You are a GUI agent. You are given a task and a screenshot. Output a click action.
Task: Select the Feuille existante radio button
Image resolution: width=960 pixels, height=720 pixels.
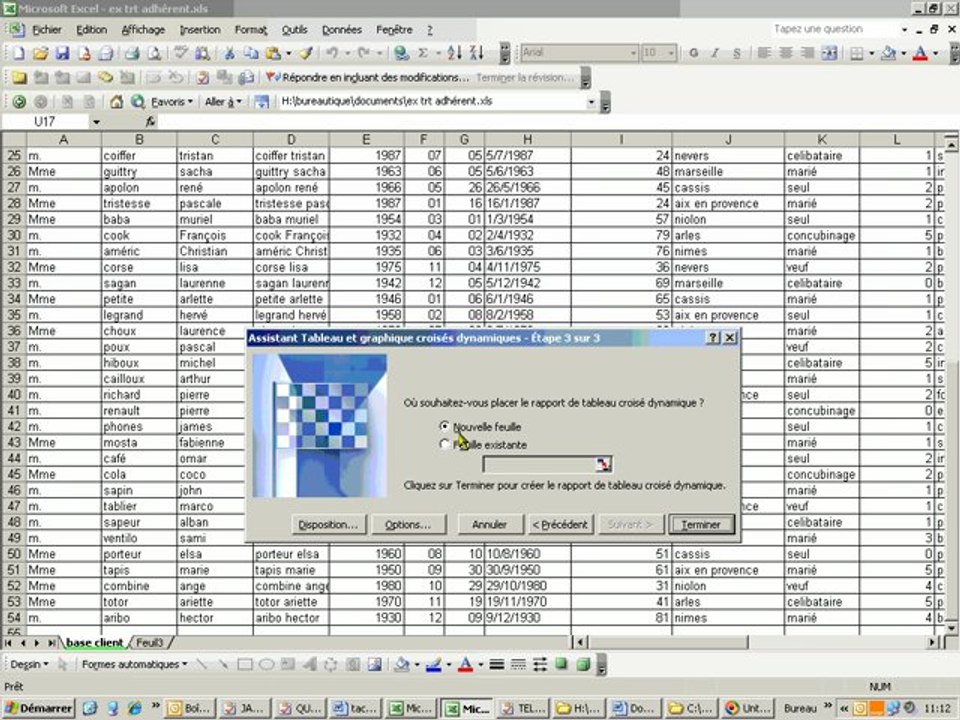444,444
